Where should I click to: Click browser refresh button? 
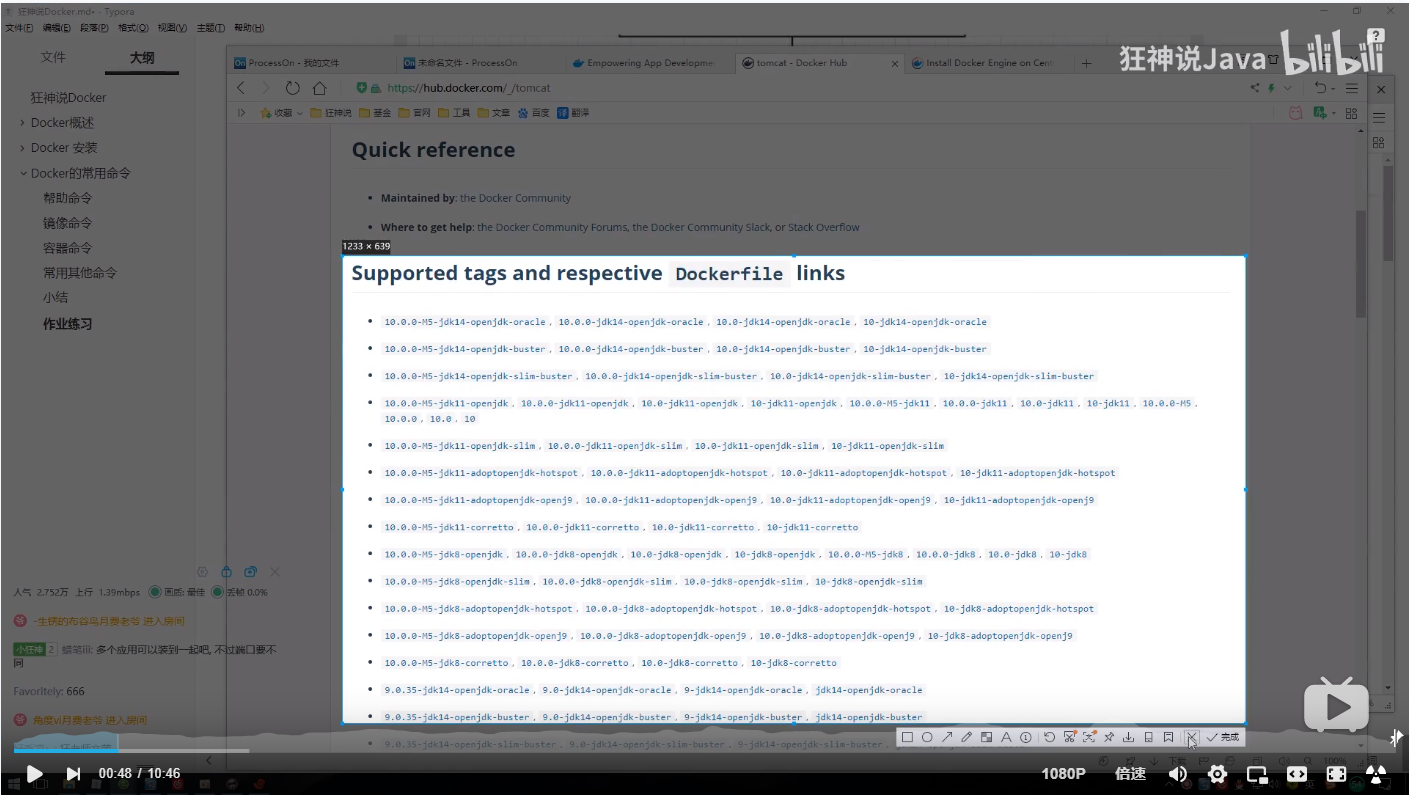(x=293, y=88)
